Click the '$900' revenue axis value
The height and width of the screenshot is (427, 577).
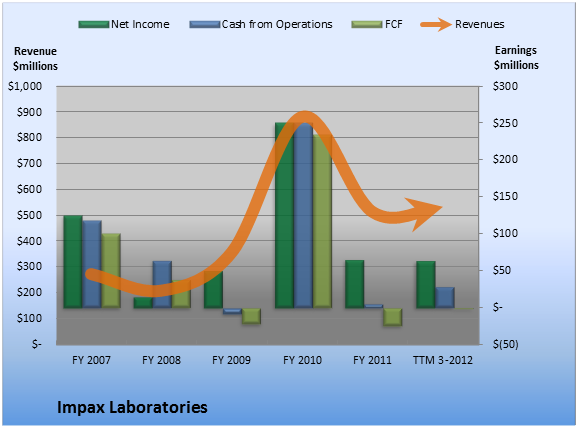29,112
